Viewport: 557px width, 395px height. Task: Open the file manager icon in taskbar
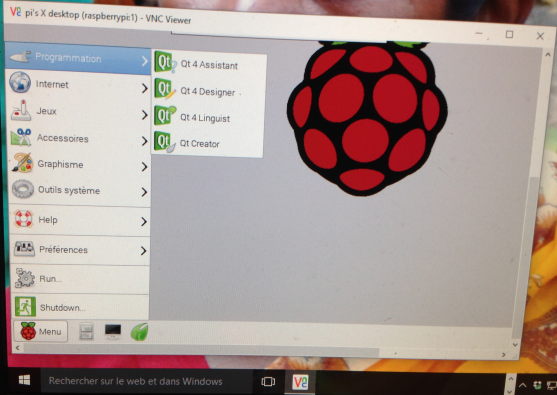point(86,332)
